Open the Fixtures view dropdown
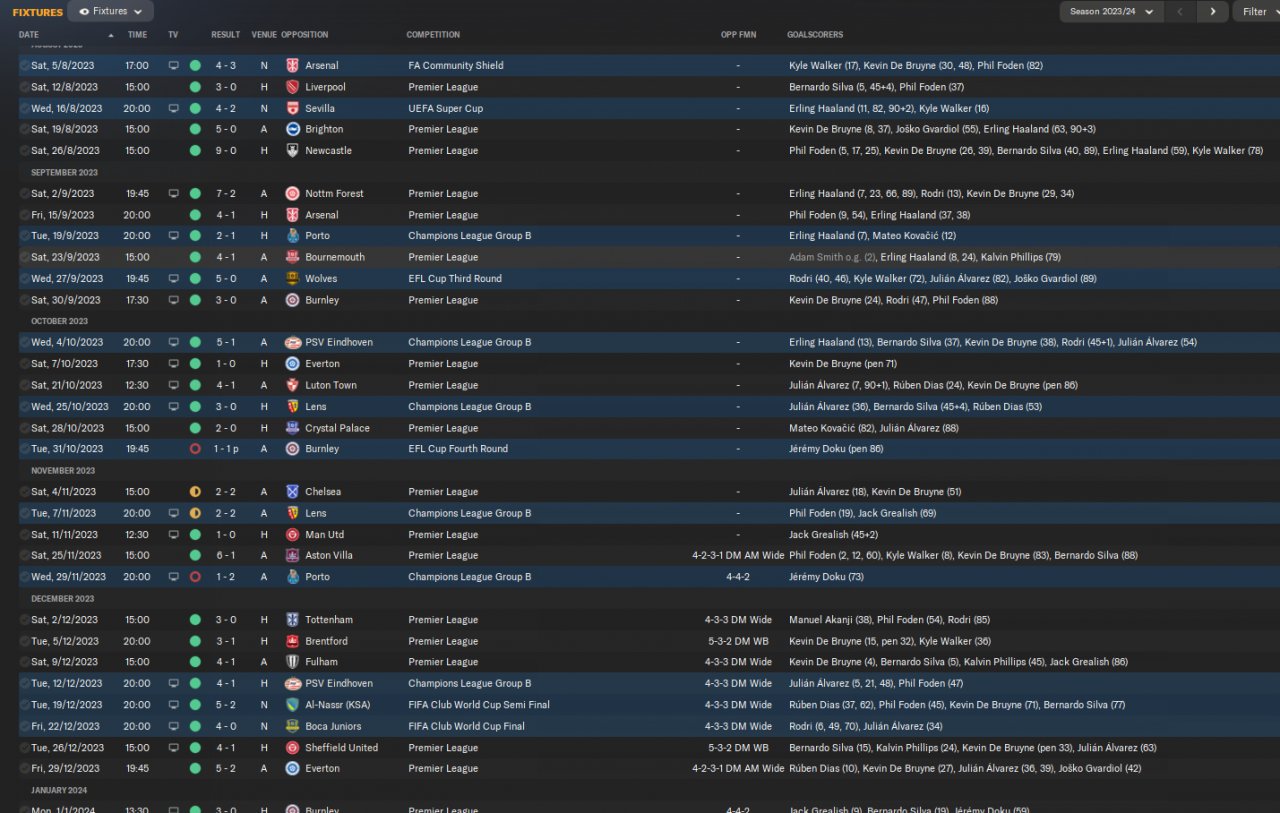Viewport: 1280px width, 813px height. tap(110, 12)
